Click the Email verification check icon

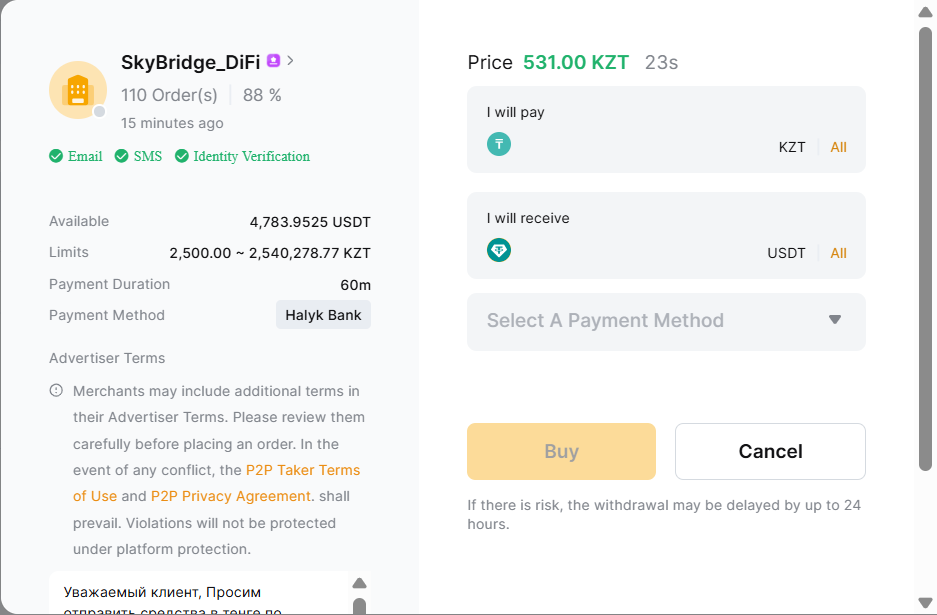click(56, 156)
